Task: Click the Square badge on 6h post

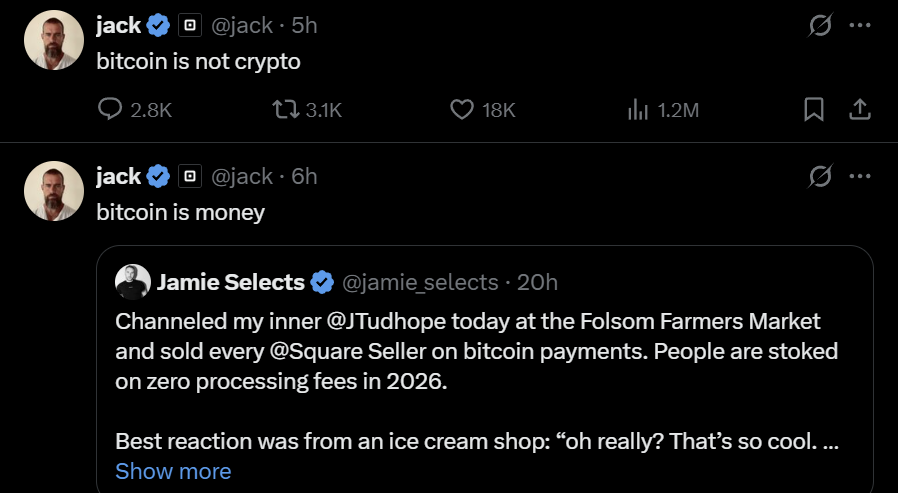Action: (x=189, y=178)
